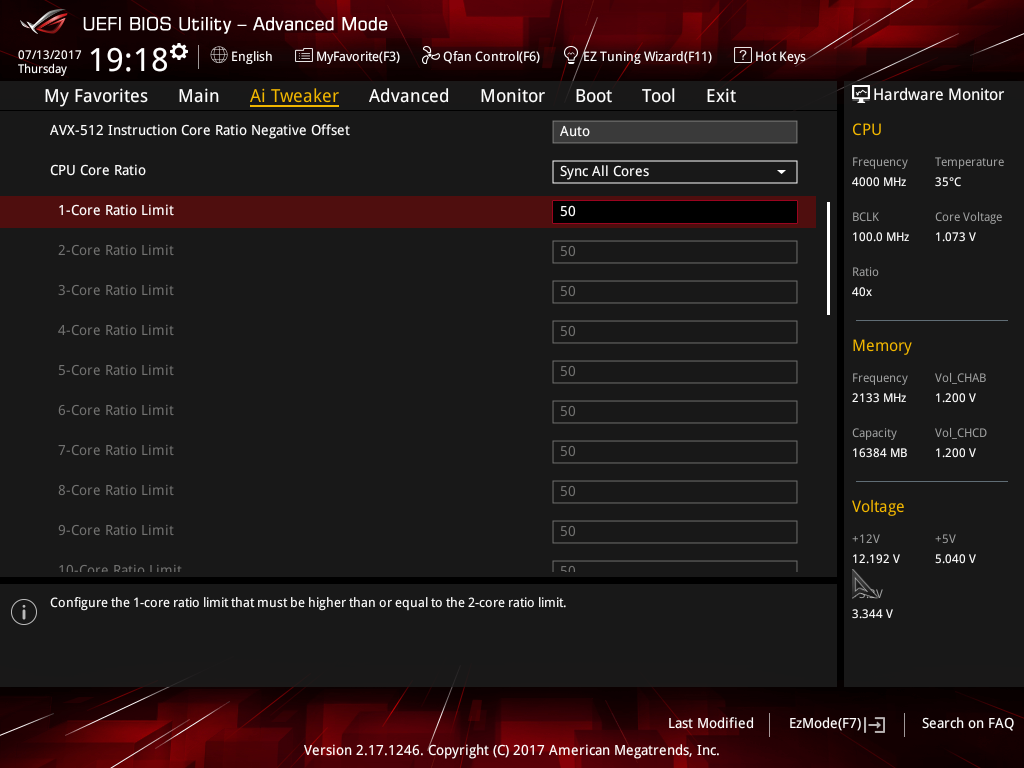Image resolution: width=1024 pixels, height=768 pixels.
Task: Click the Hardware Monitor display icon
Action: pos(861,94)
